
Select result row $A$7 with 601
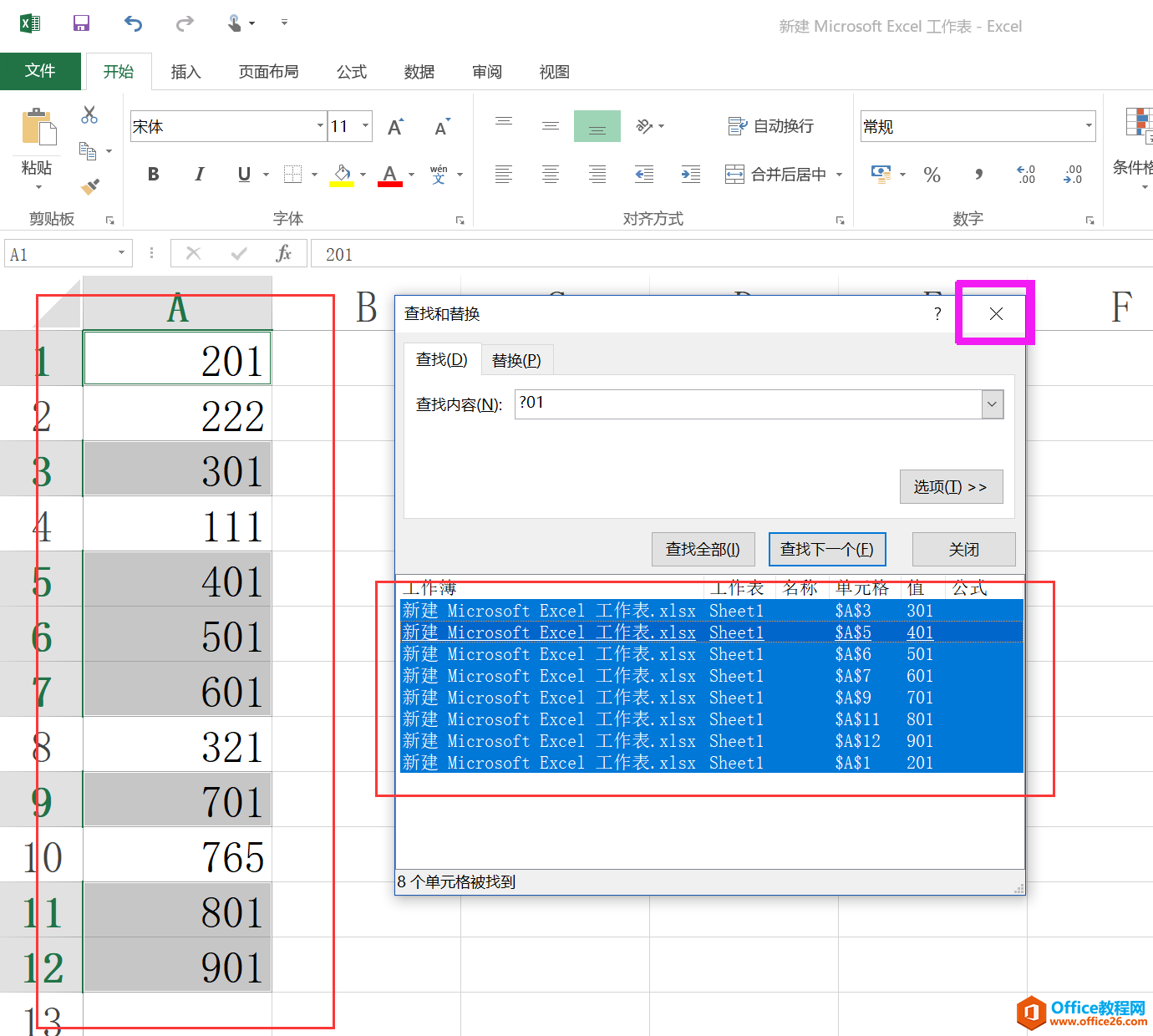712,676
